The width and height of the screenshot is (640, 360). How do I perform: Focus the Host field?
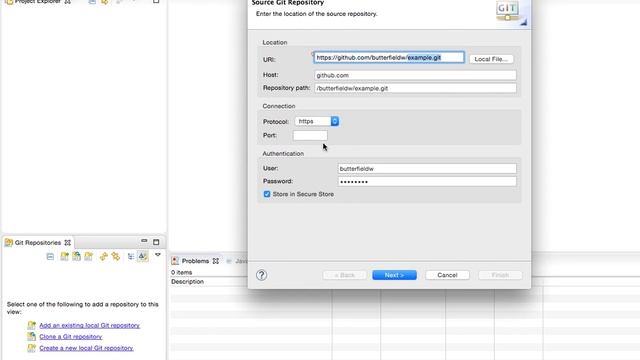[x=415, y=75]
